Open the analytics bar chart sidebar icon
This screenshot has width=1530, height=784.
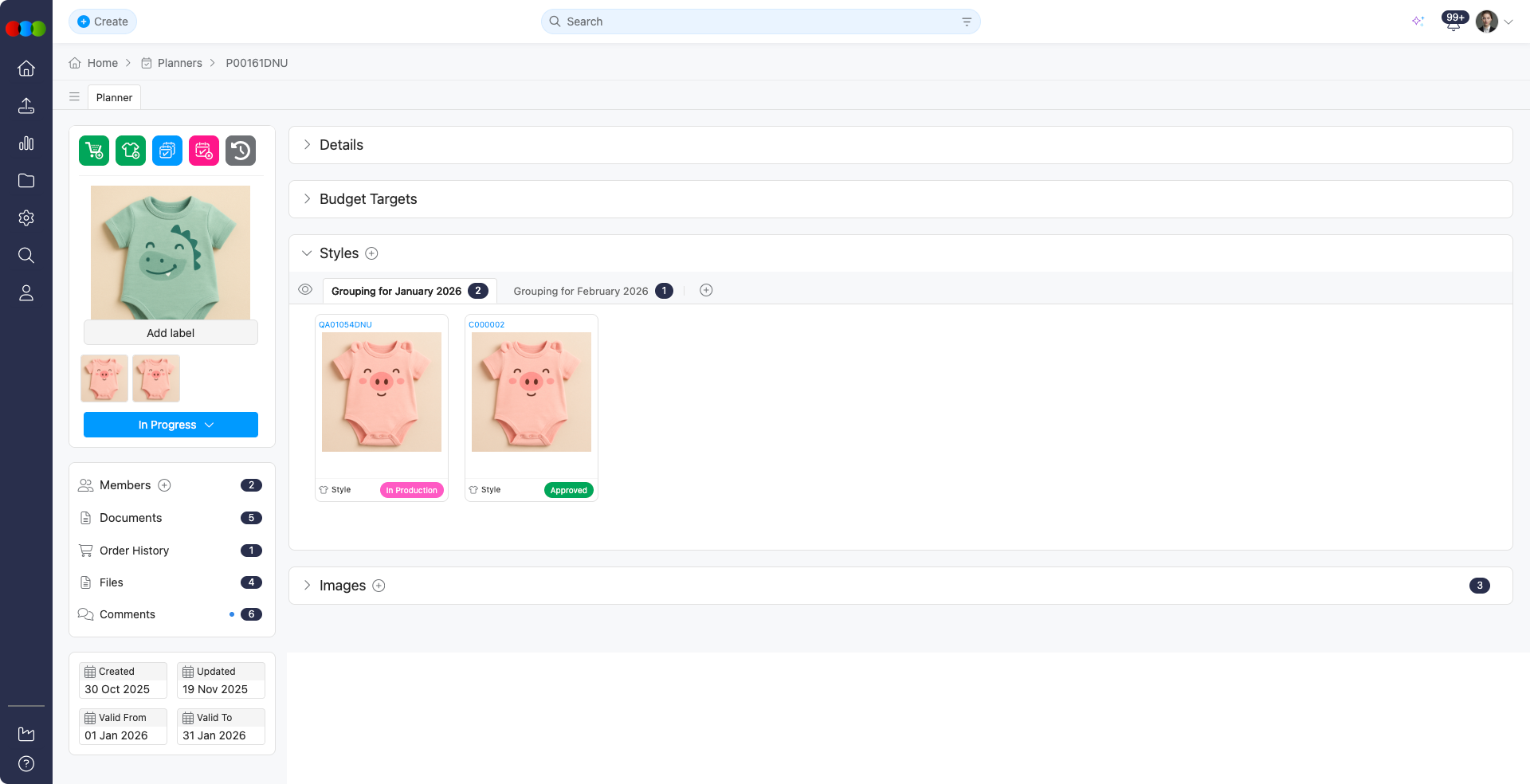[26, 143]
